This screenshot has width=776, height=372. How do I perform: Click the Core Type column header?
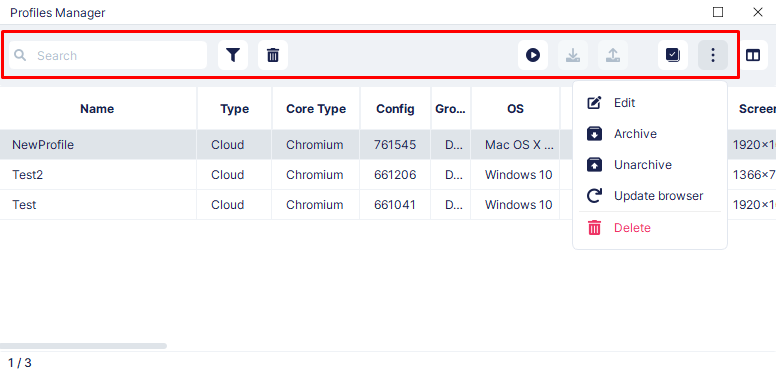tap(316, 109)
